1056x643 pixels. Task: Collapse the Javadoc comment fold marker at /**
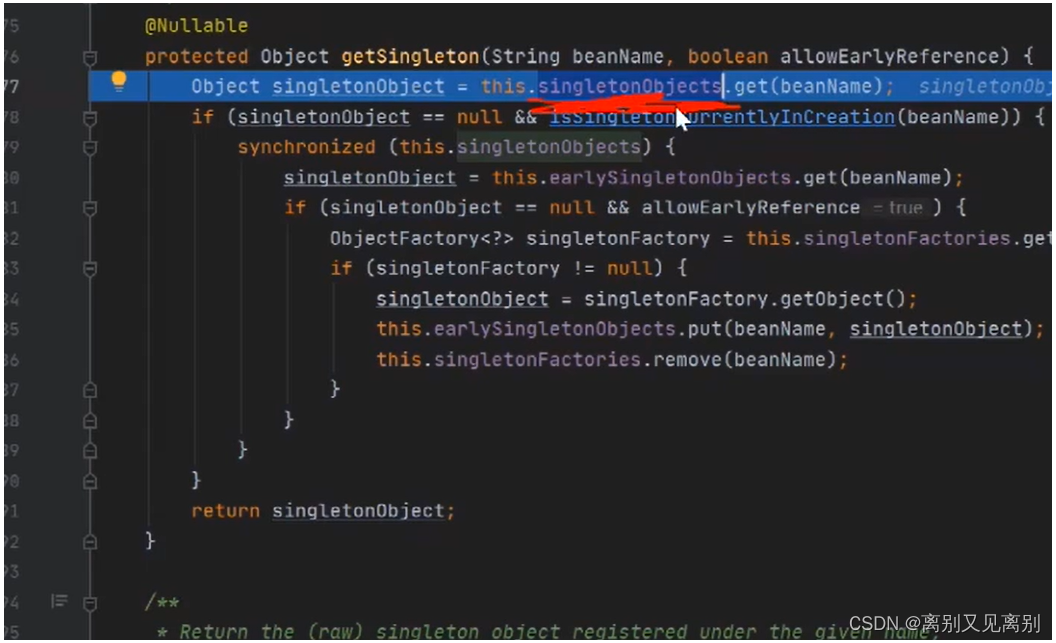90,603
